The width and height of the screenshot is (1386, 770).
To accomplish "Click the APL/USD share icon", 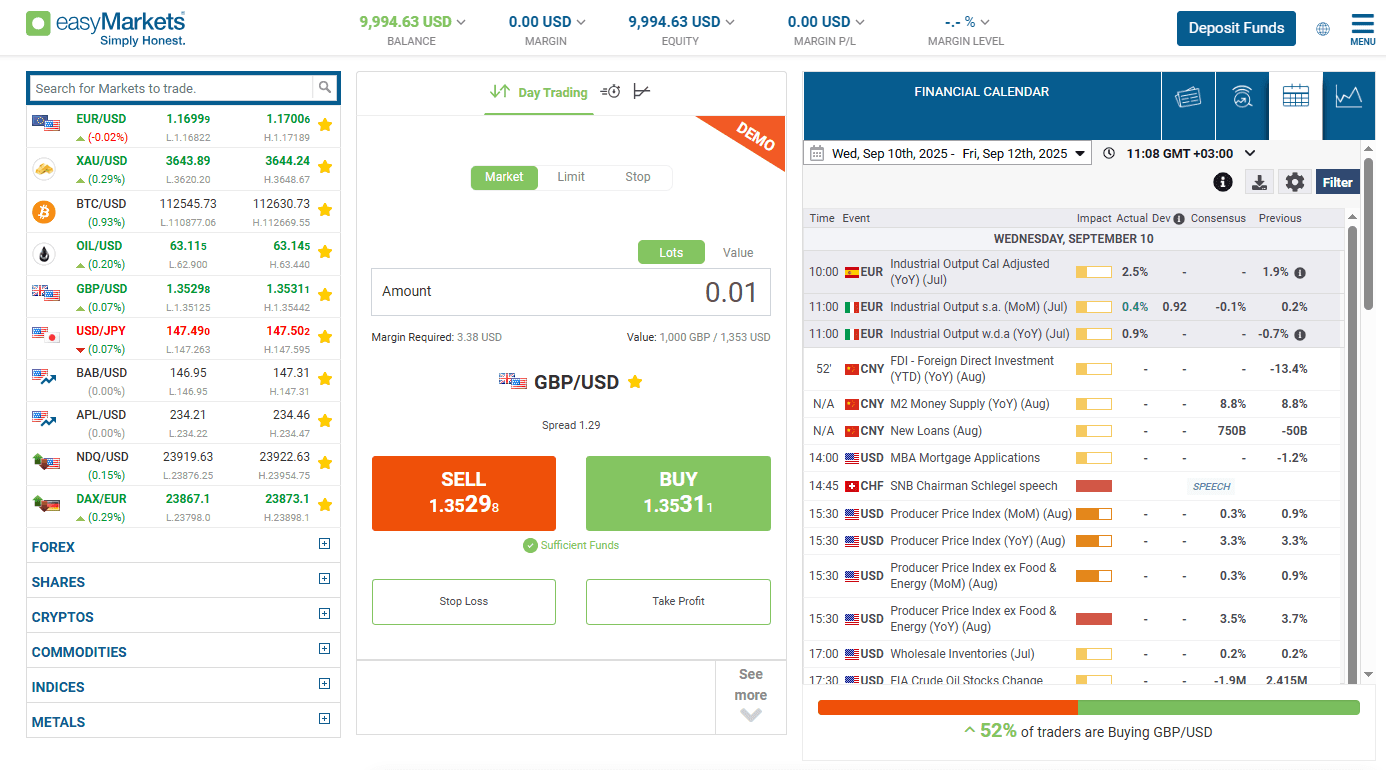I will click(44, 420).
